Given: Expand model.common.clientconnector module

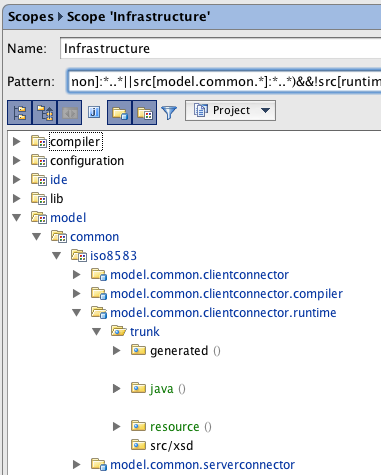Looking at the screenshot, I should (77, 275).
